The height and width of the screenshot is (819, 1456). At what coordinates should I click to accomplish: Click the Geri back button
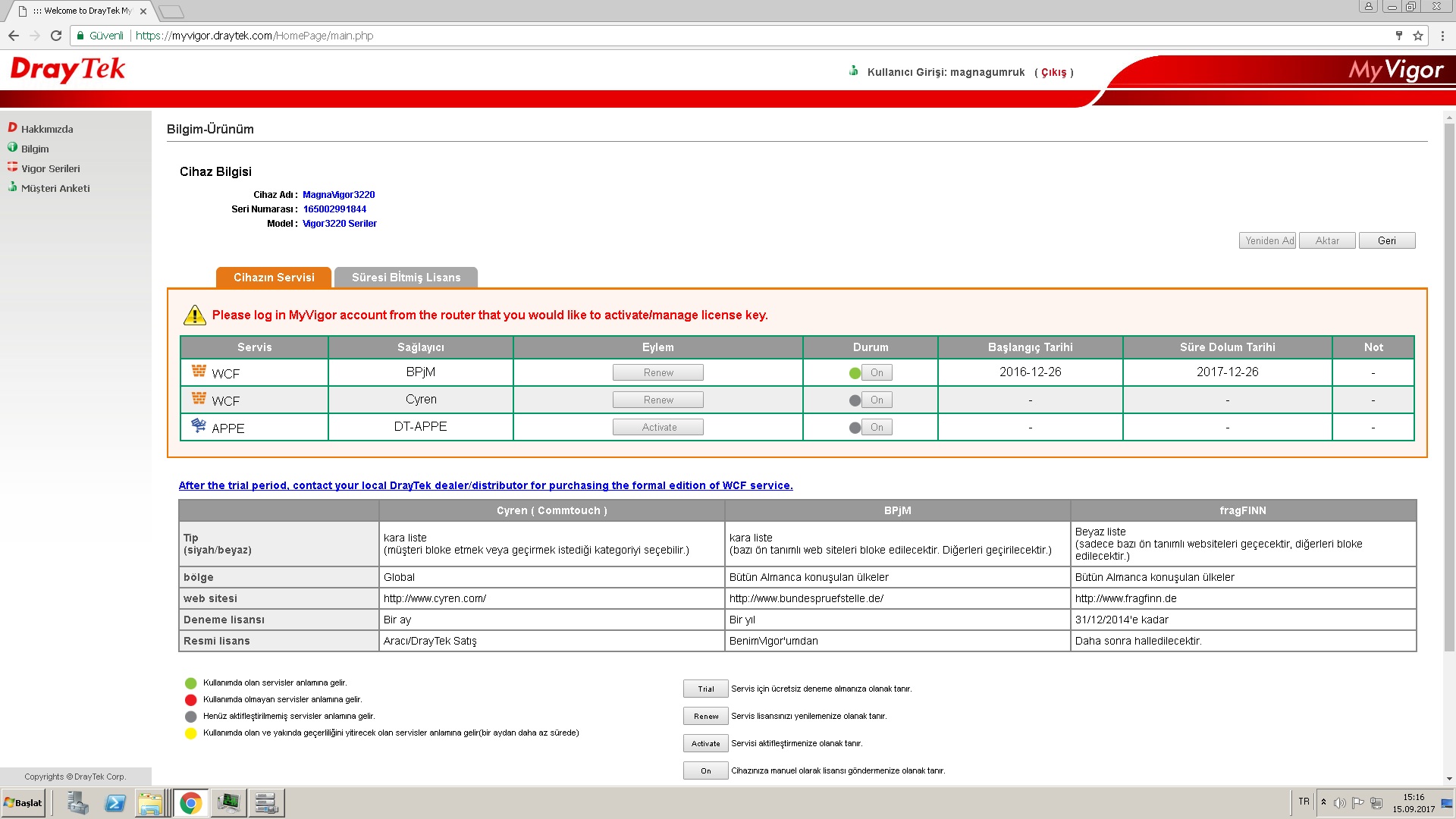1386,240
